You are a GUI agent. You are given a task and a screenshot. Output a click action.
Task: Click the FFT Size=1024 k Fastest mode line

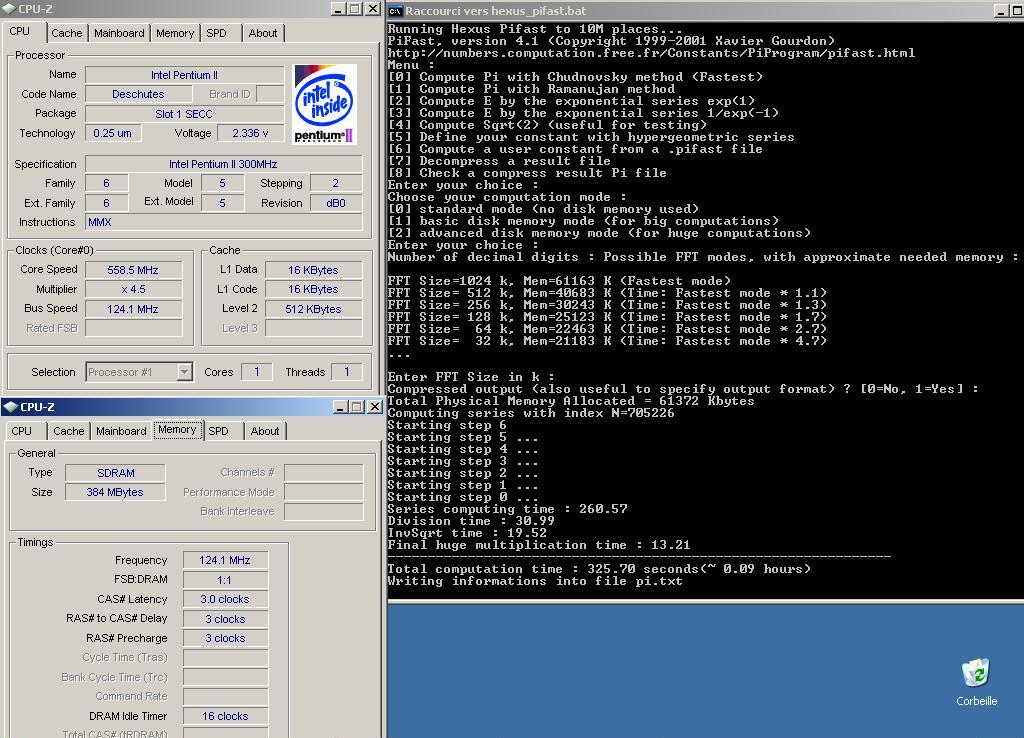[559, 281]
